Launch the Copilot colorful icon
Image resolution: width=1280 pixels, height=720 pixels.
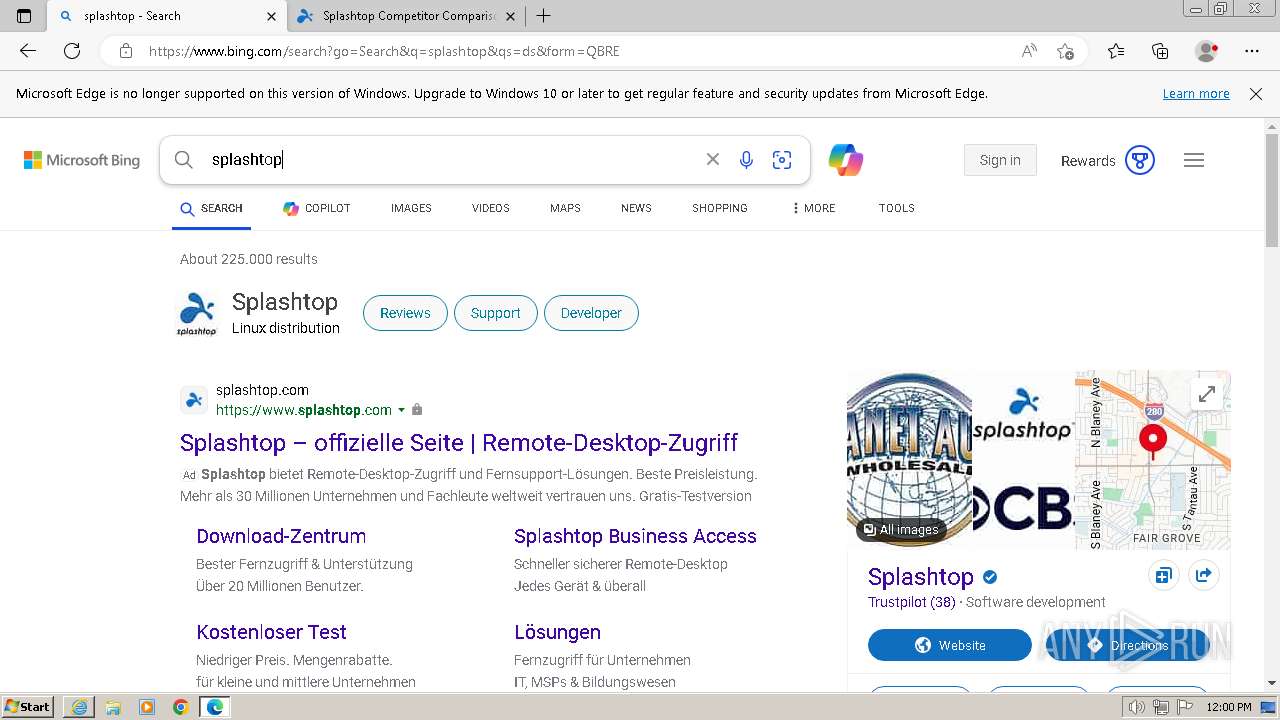[x=845, y=160]
